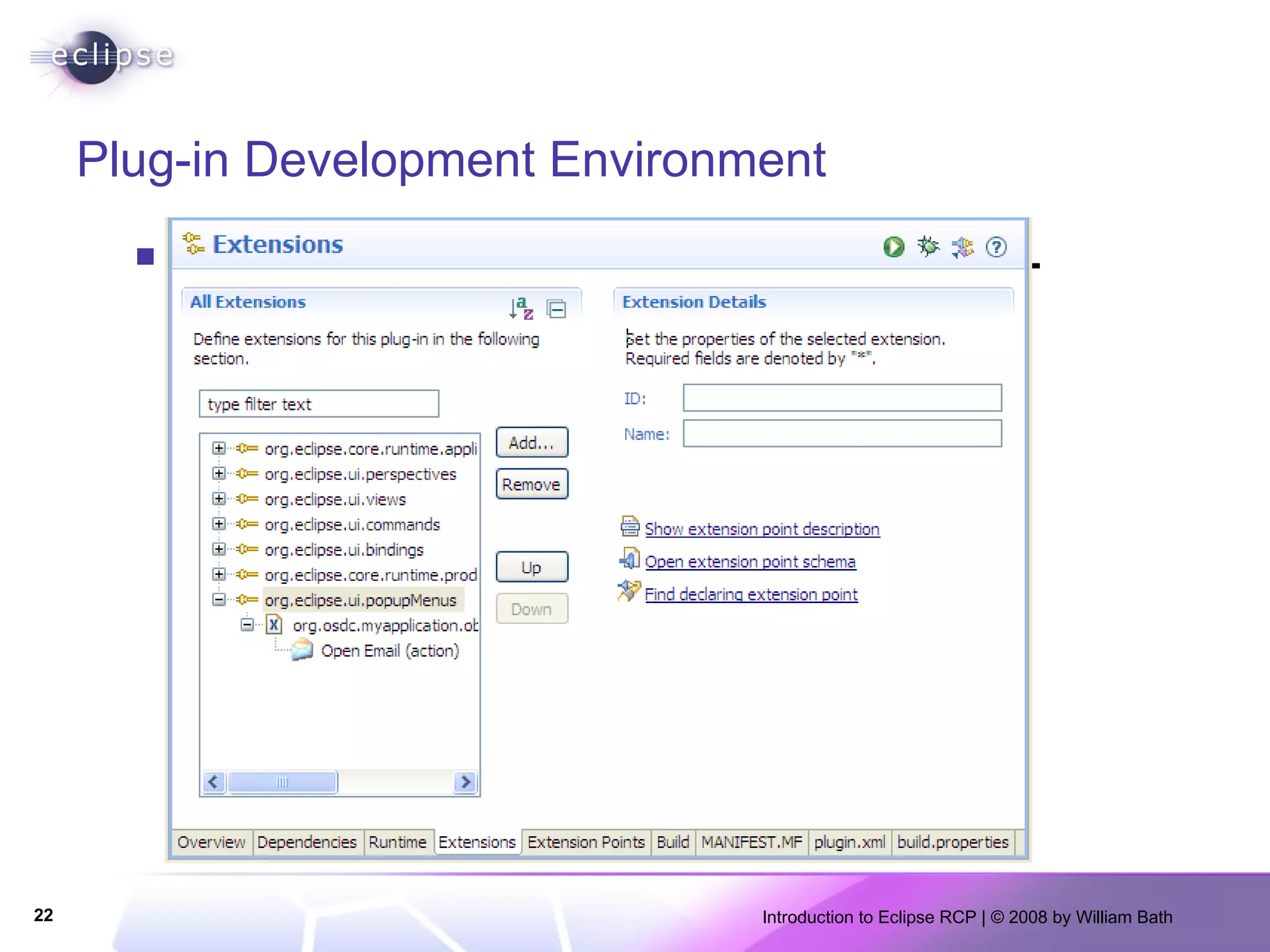Viewport: 1270px width, 952px height.
Task: Expand the org.eclipse.ui.perspectives node
Action: [218, 473]
